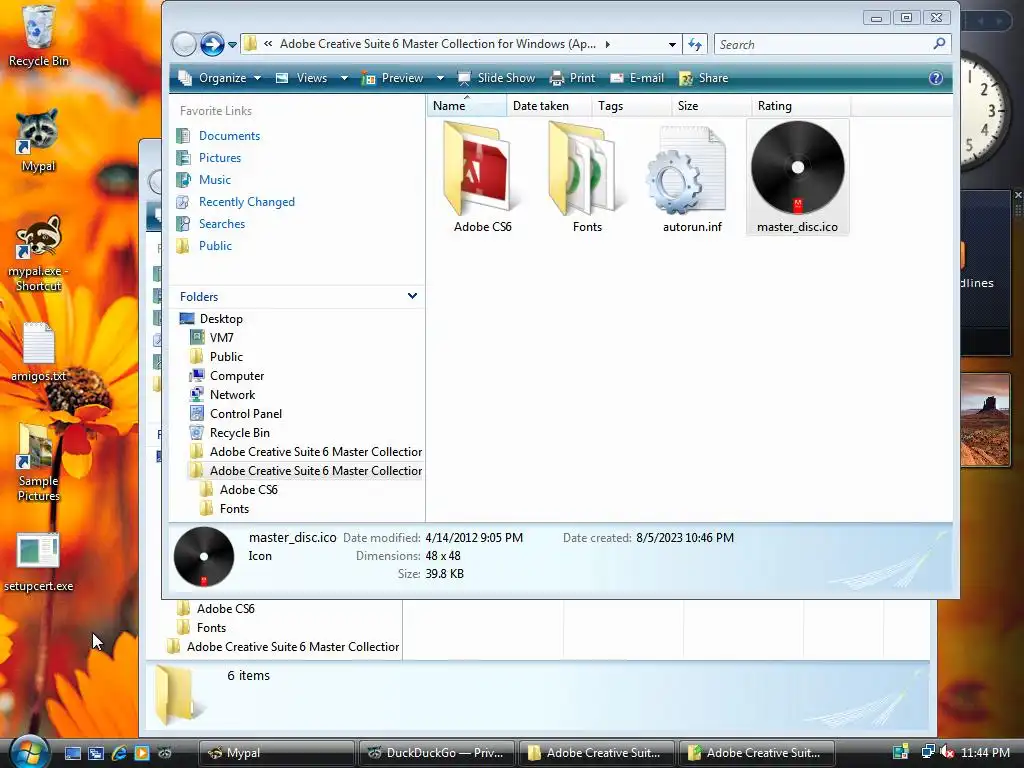Screen dimensions: 1024x768
Task: Open the Preview dropdown arrow
Action: point(440,78)
